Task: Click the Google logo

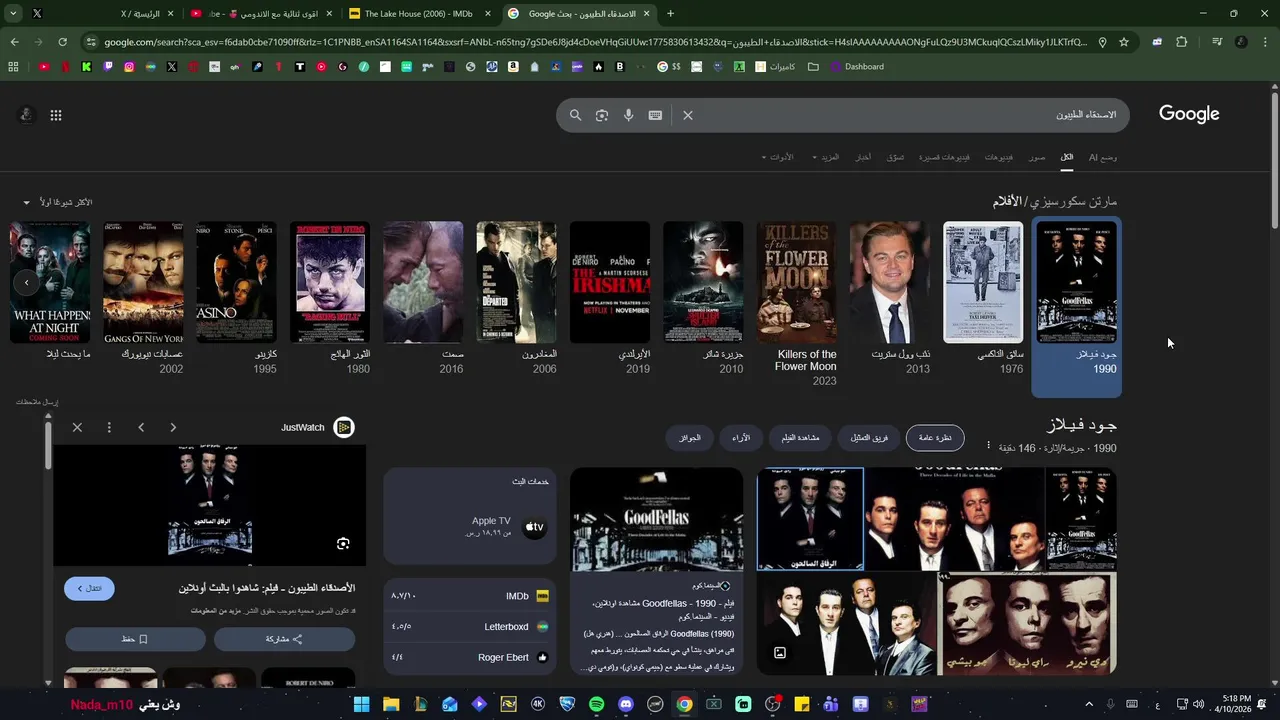Action: (1189, 114)
